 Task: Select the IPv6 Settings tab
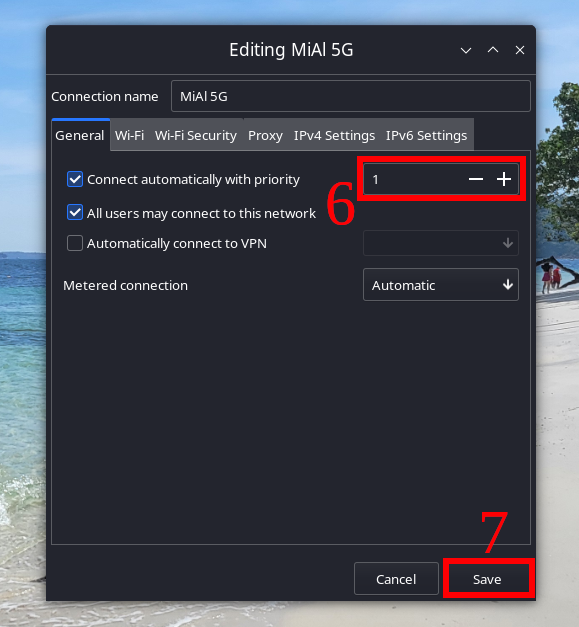[426, 136]
